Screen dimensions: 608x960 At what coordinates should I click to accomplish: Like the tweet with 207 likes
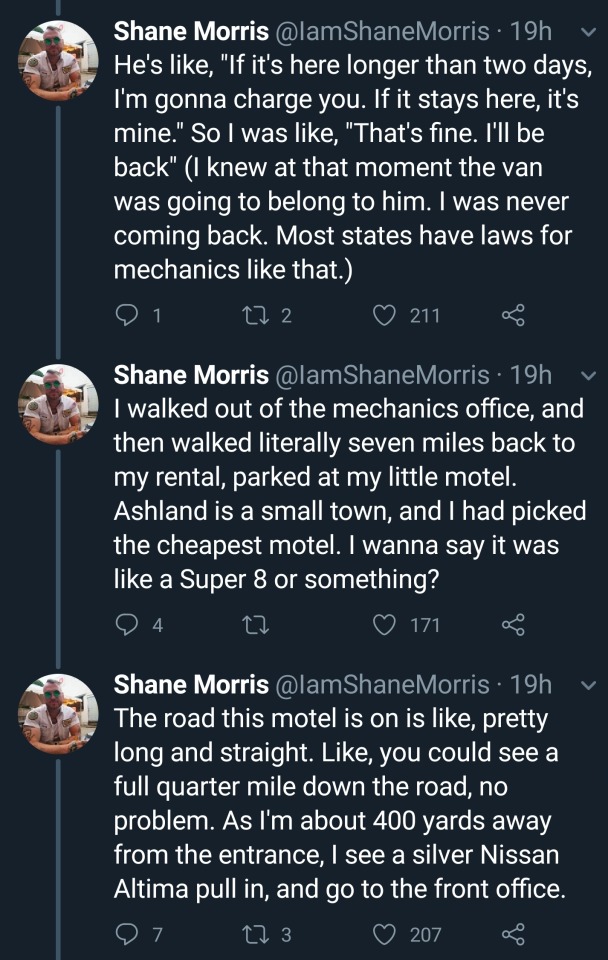[384, 934]
